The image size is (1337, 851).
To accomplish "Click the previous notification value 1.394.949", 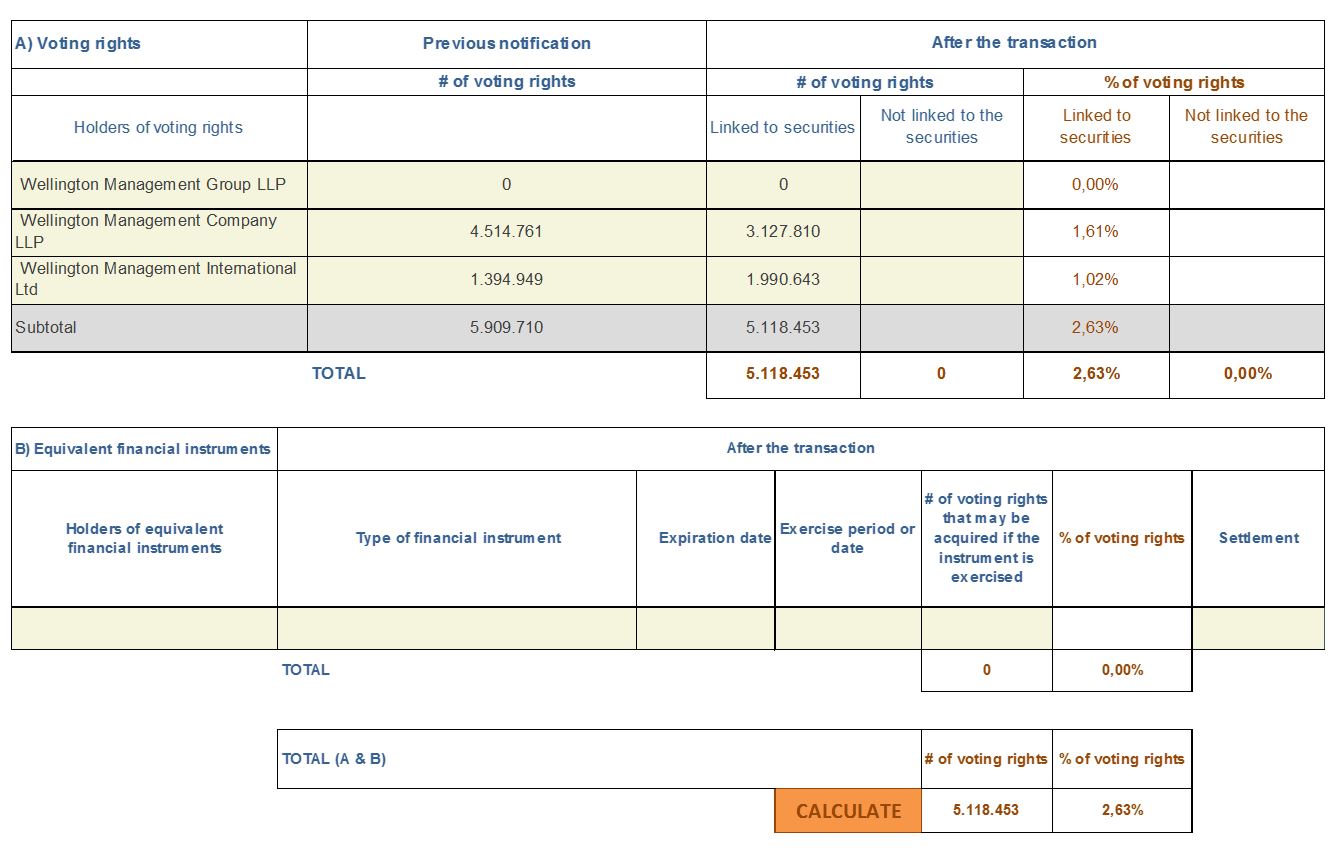I will 507,280.
